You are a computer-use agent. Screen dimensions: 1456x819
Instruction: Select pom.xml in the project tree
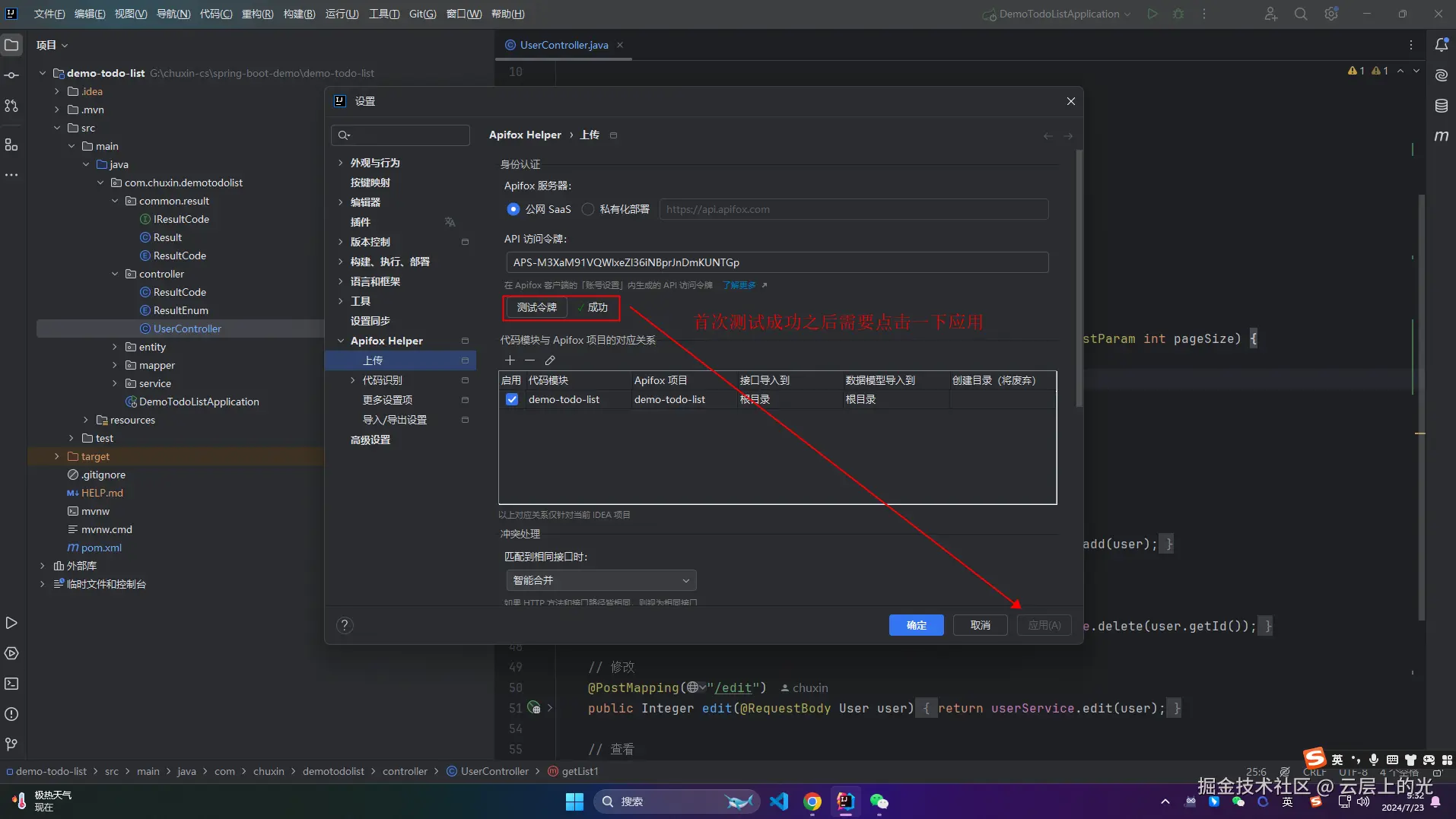coord(101,548)
